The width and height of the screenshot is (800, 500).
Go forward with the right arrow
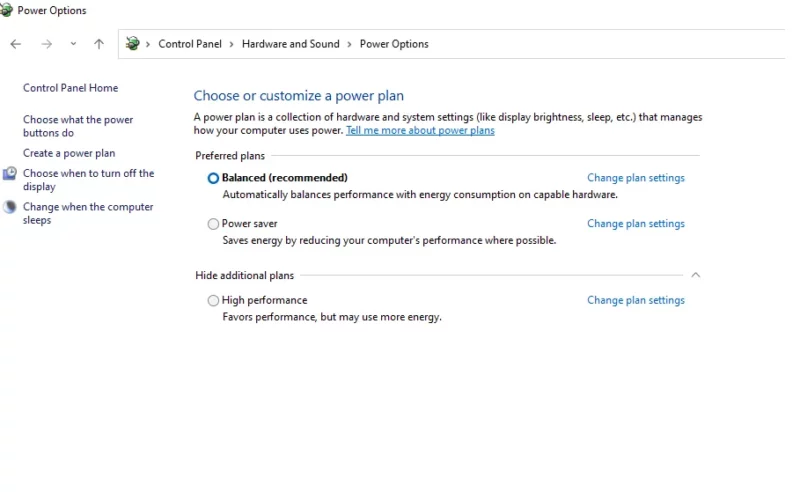46,44
